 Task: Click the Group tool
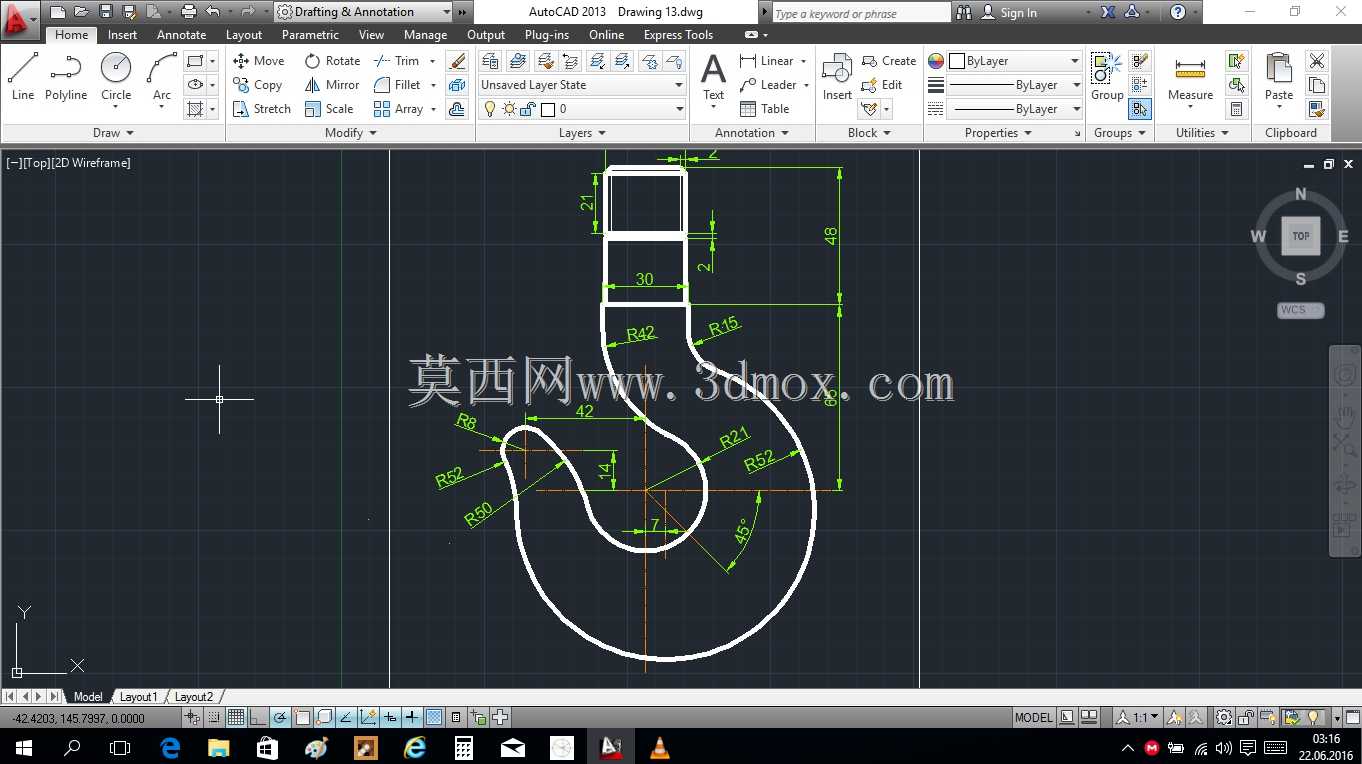tap(1107, 77)
